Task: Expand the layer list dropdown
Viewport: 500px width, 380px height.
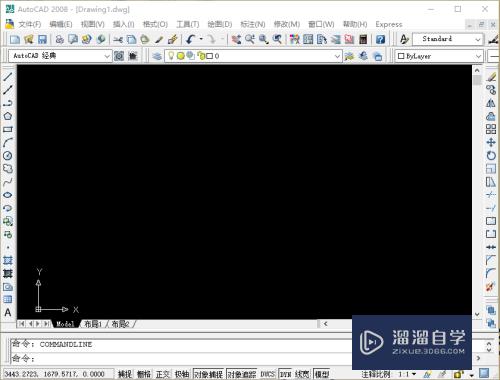Action: point(337,56)
